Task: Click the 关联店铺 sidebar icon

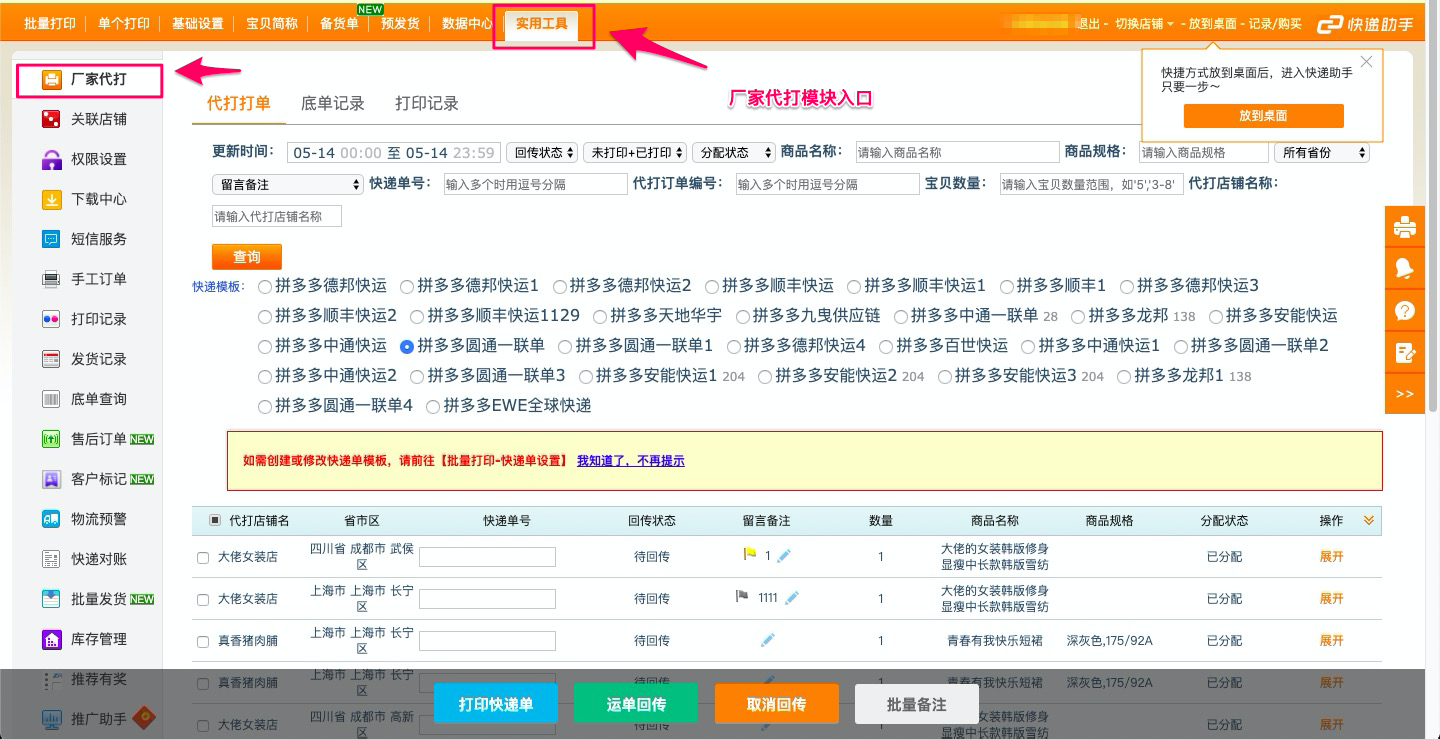Action: click(51, 119)
